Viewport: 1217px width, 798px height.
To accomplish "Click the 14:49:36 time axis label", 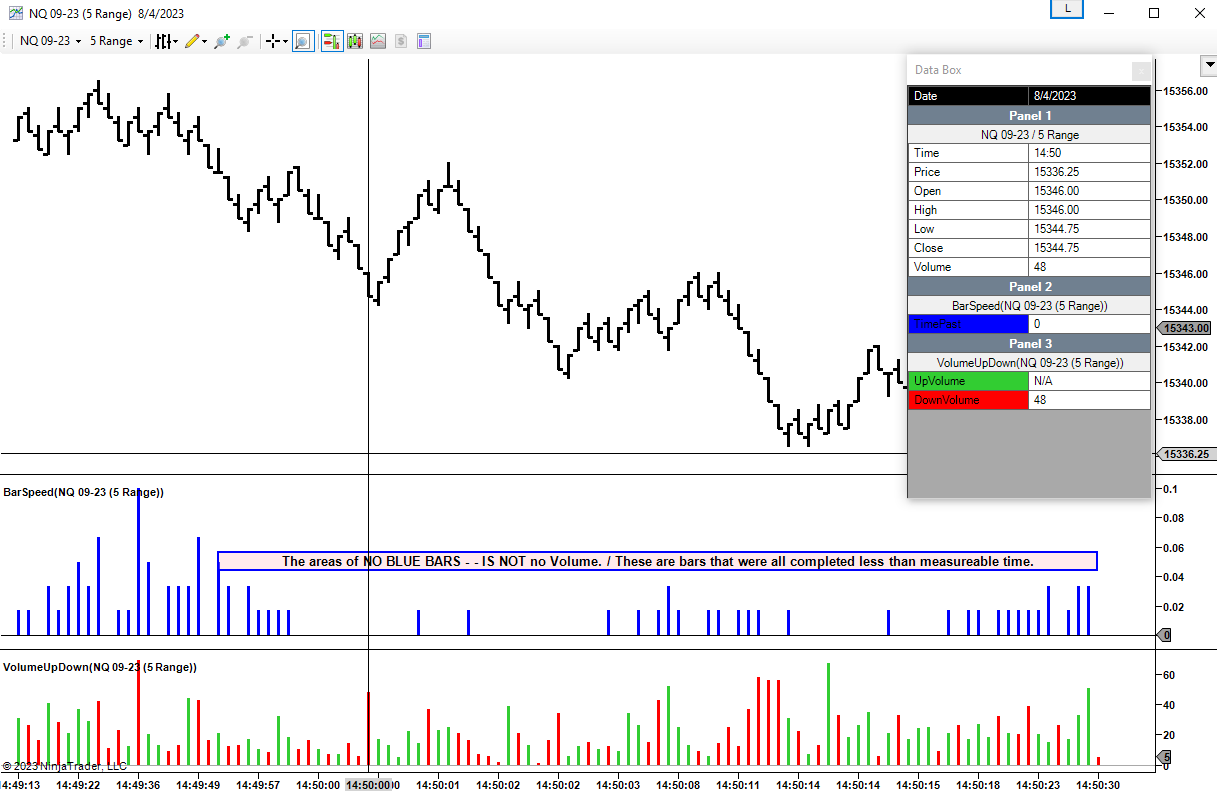I will [138, 785].
